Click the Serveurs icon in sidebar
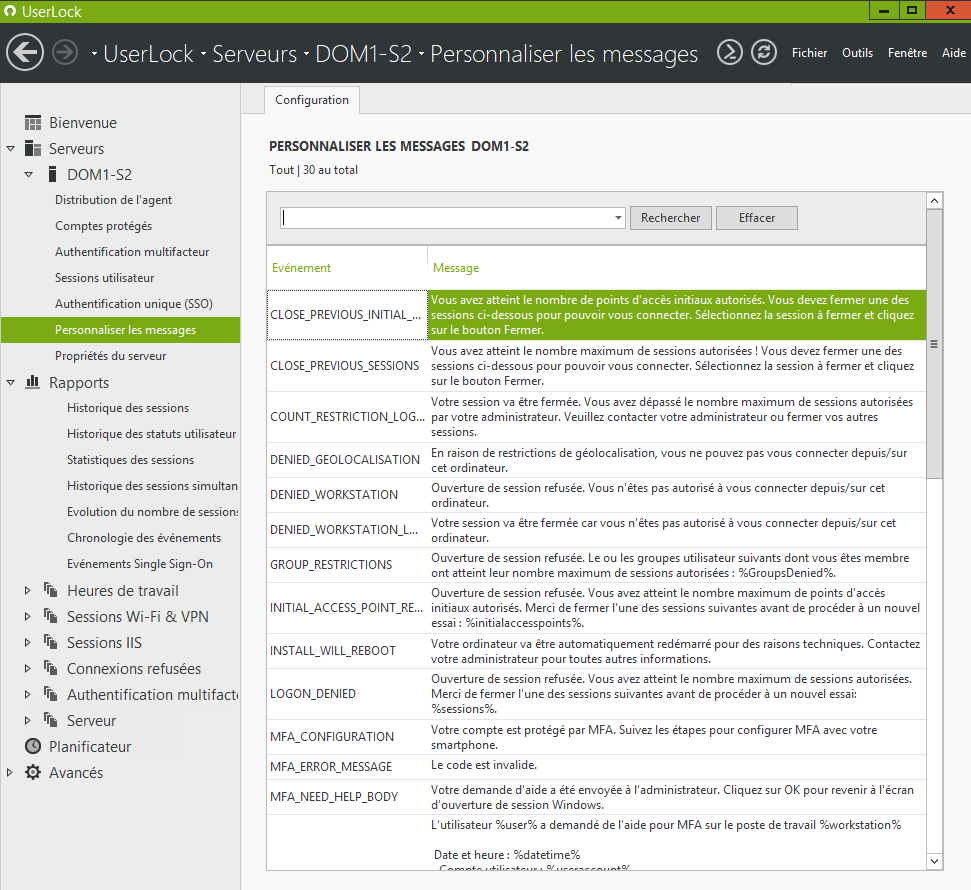 (33, 149)
